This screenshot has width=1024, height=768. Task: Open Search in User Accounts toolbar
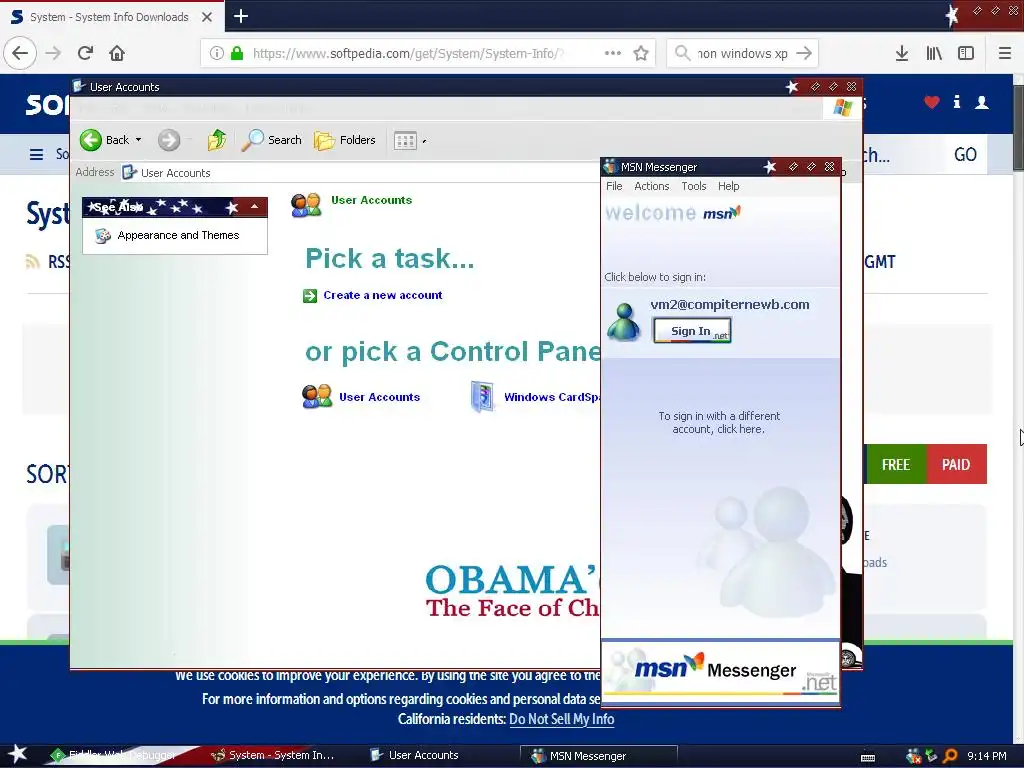tap(272, 140)
